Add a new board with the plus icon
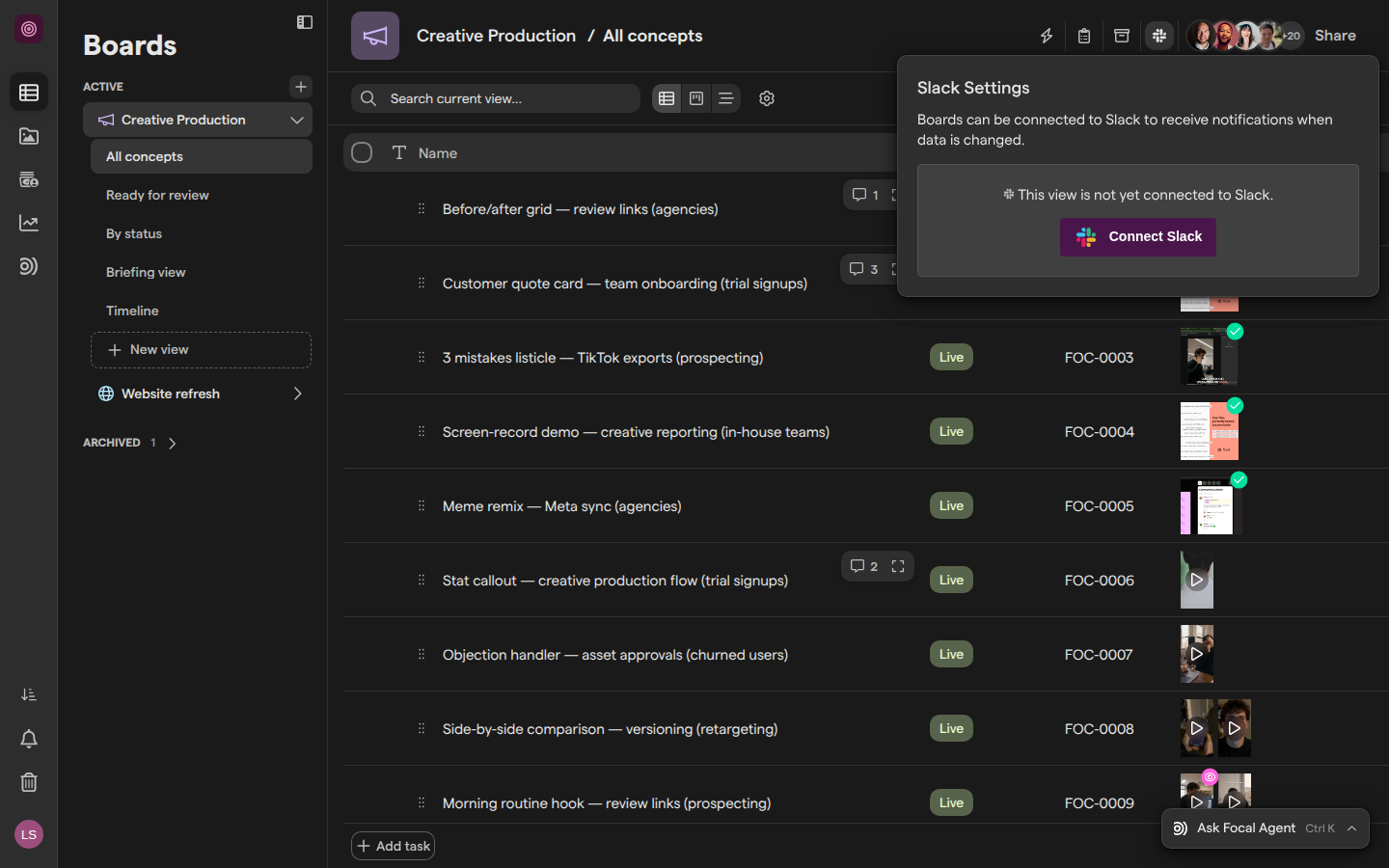 coord(301,87)
